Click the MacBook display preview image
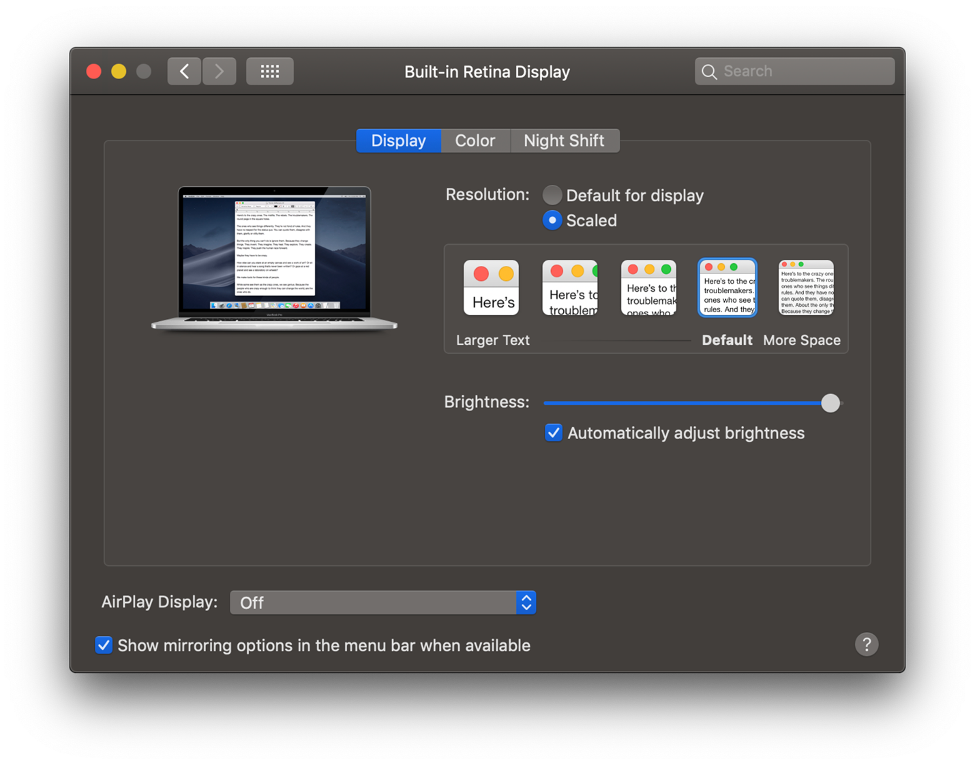977x766 pixels. [x=274, y=257]
